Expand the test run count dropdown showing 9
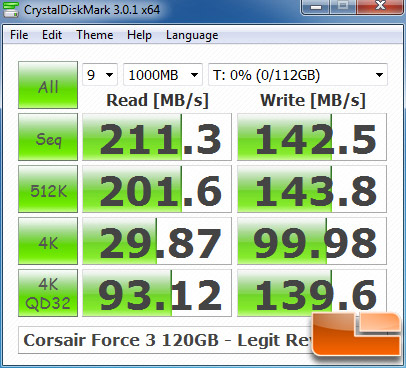This screenshot has width=406, height=368. coord(100,75)
